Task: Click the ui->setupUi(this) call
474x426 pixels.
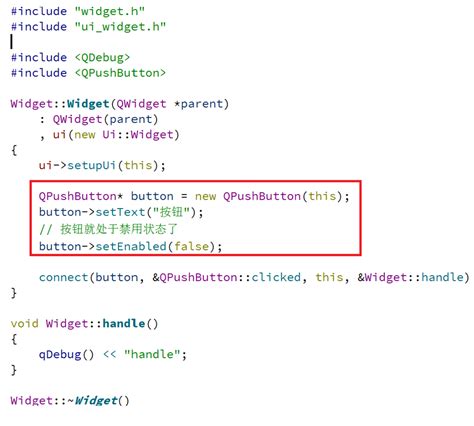Action: 102,165
